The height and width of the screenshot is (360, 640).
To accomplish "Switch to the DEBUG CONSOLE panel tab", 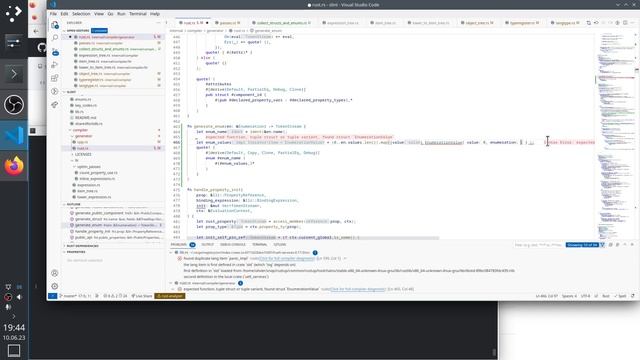I will [x=233, y=244].
